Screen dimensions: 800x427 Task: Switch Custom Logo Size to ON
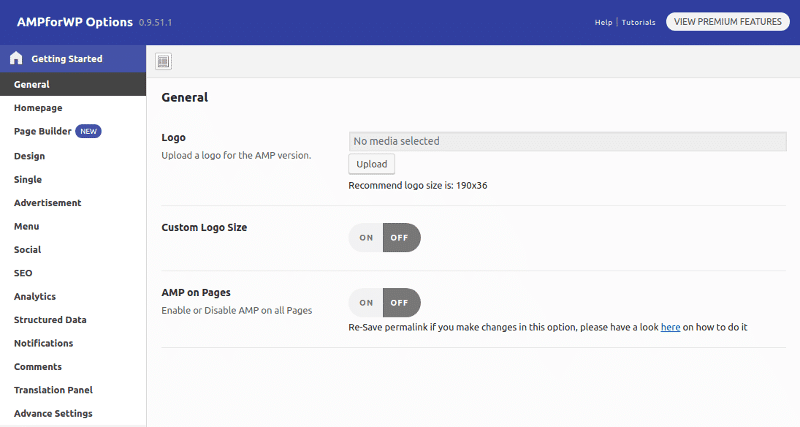point(366,238)
